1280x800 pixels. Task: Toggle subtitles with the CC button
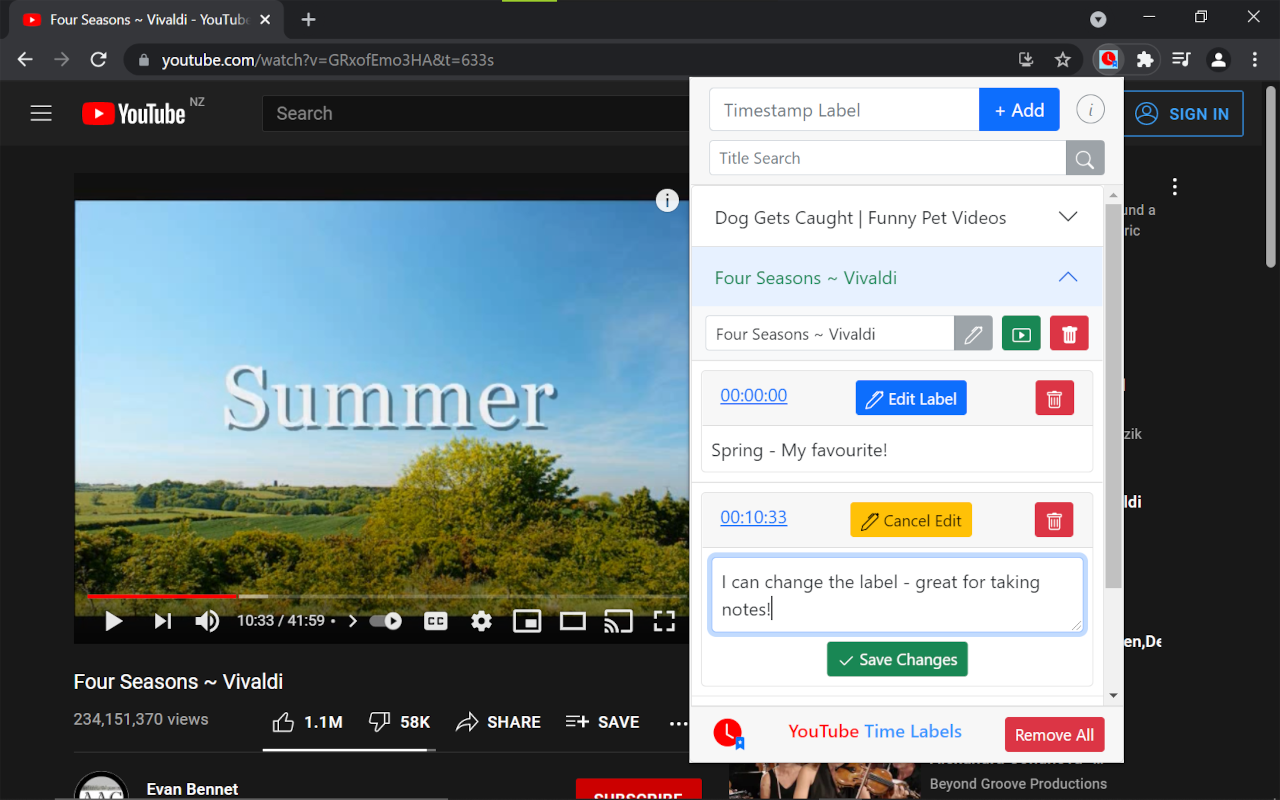[x=435, y=621]
